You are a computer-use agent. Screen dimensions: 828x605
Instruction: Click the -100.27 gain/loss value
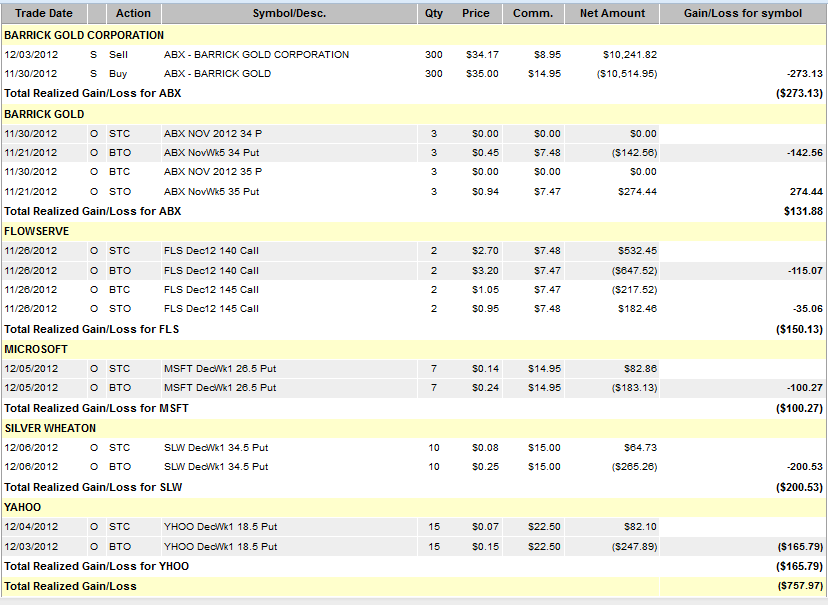[x=805, y=388]
